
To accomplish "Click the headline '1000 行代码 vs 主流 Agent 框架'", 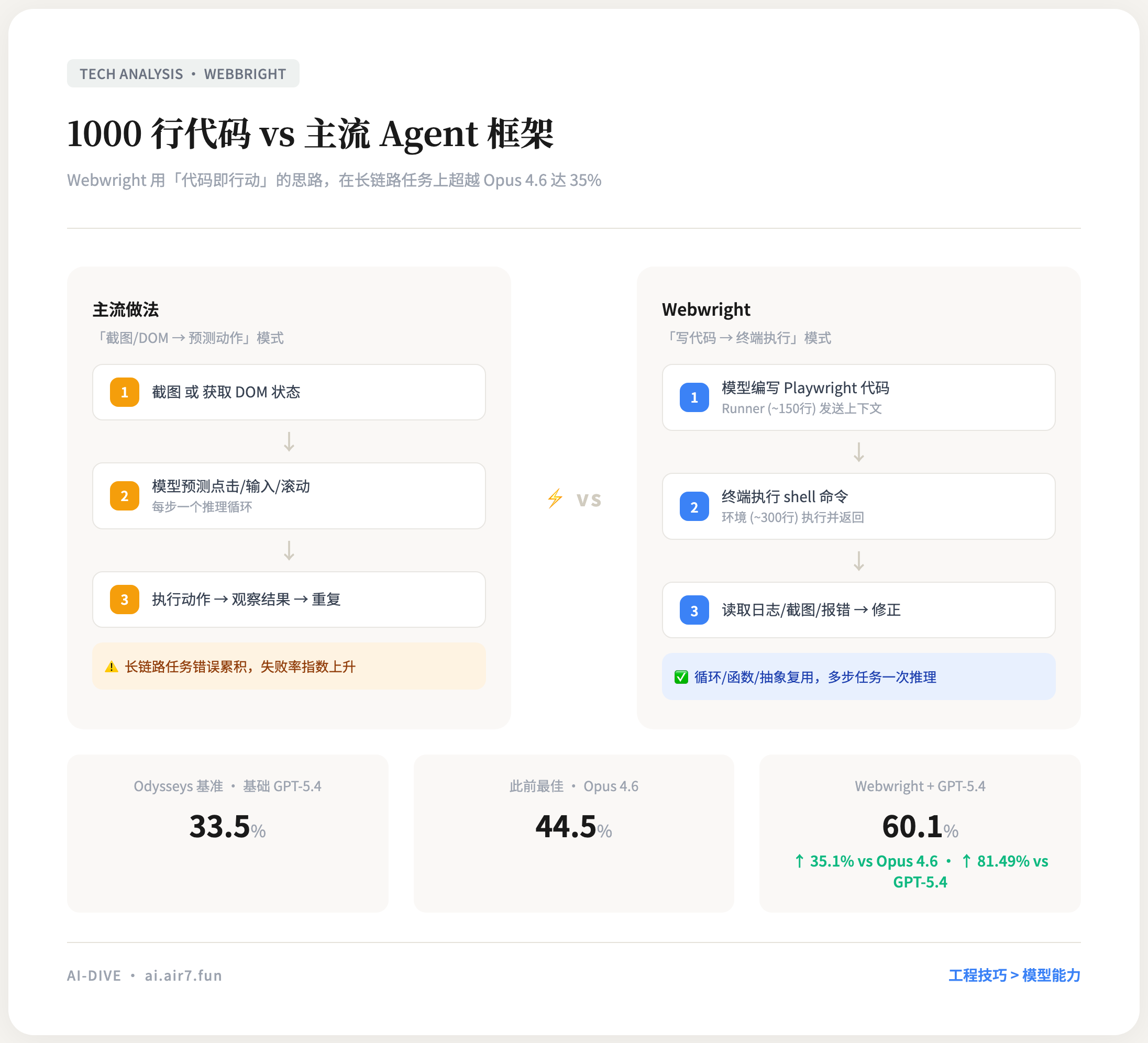I will click(x=311, y=135).
